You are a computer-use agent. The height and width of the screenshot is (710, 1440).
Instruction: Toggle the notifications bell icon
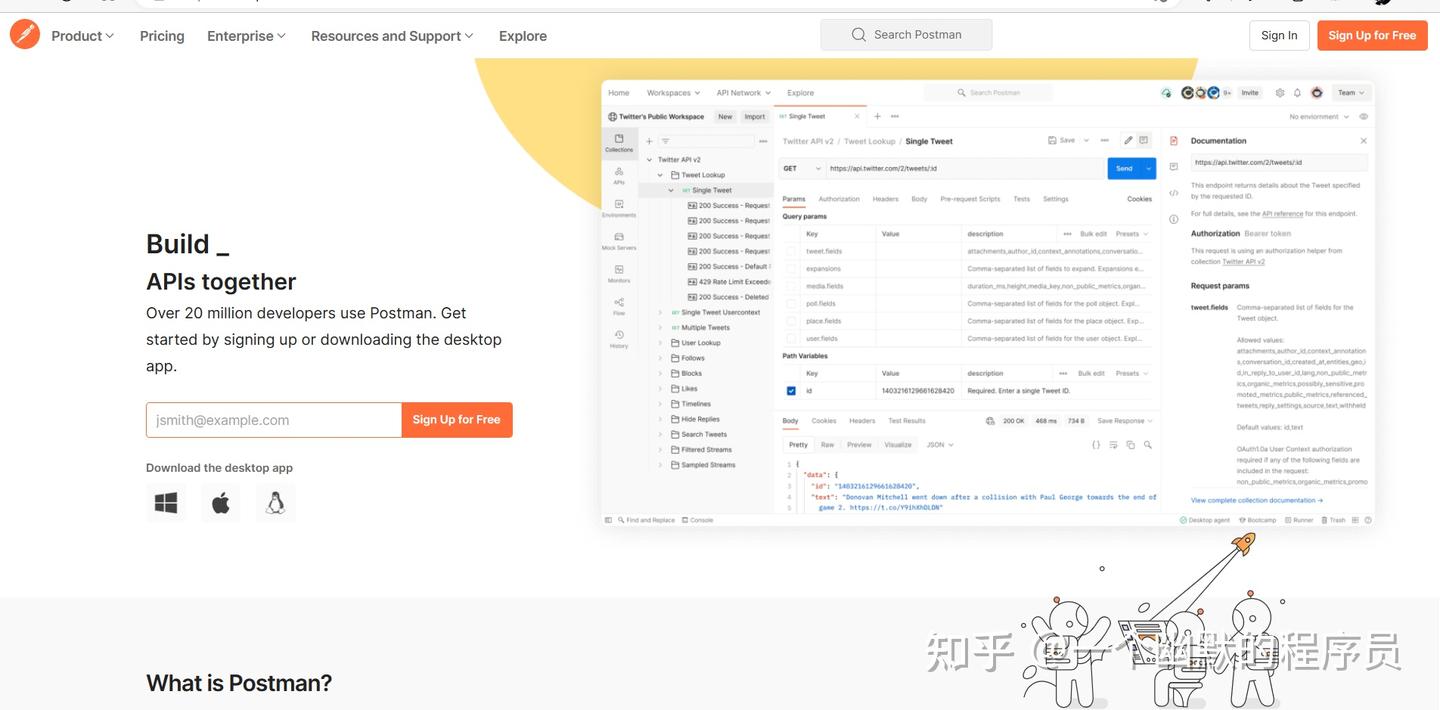pos(1297,92)
